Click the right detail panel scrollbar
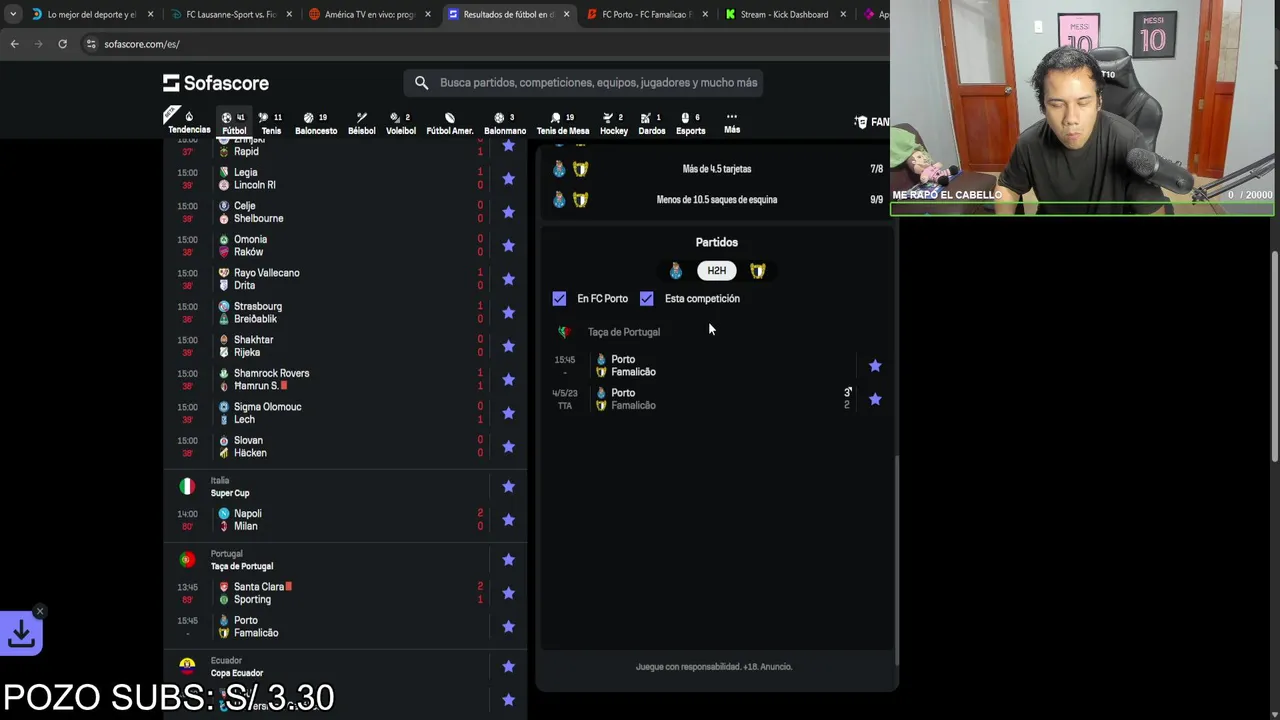 897,560
